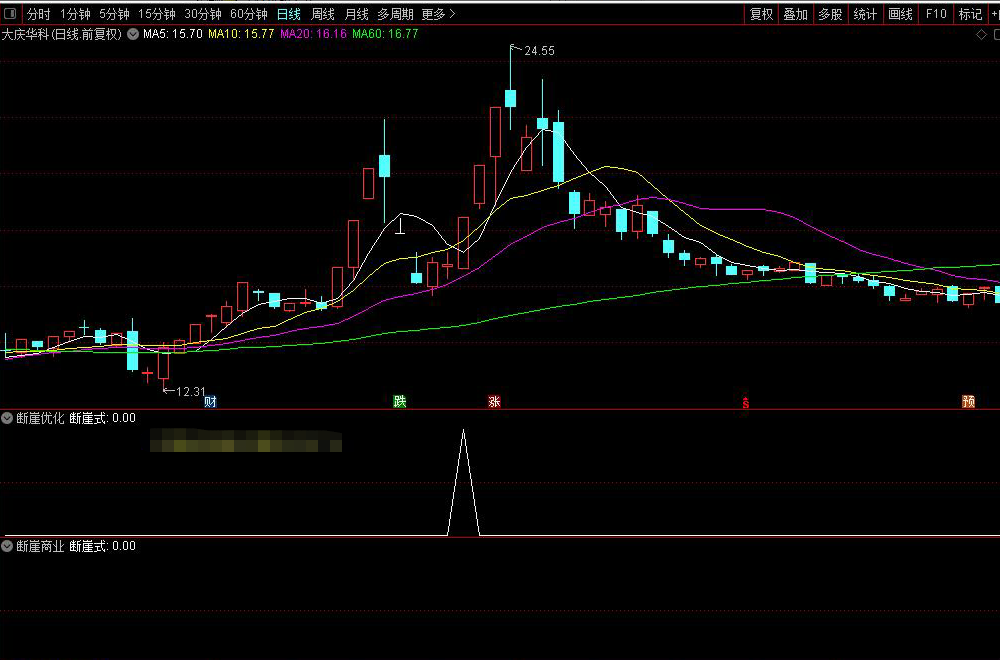The image size is (1000, 660).
Task: Click the 统计 statistics button
Action: (x=865, y=14)
